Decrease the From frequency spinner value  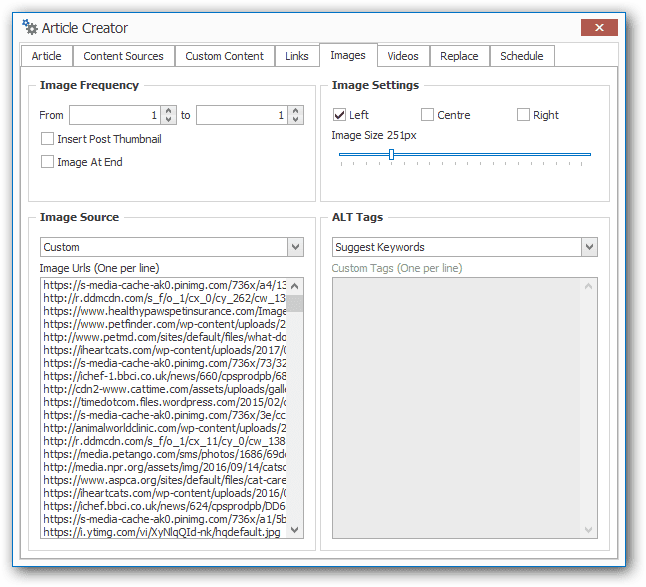[x=169, y=119]
